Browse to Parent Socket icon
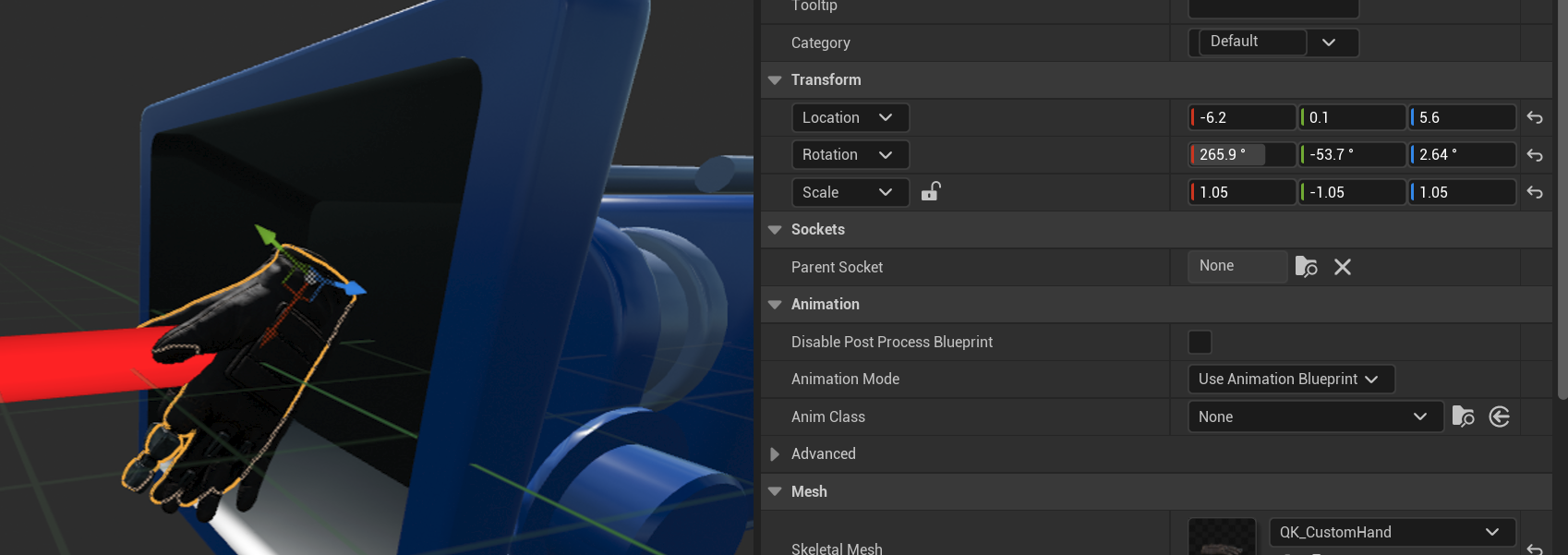The image size is (1568, 555). [x=1306, y=267]
